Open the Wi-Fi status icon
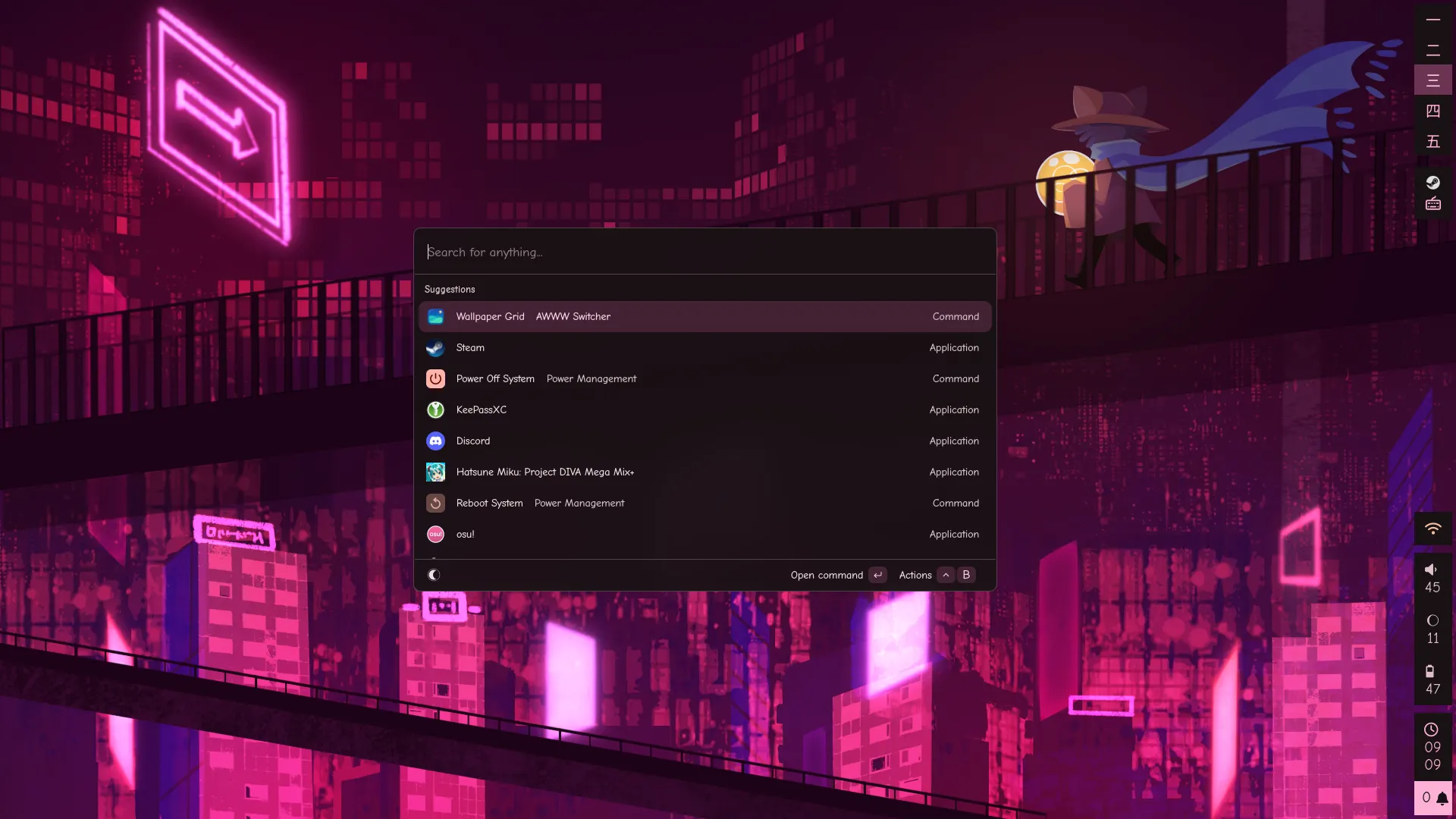The width and height of the screenshot is (1456, 819). pyautogui.click(x=1432, y=529)
